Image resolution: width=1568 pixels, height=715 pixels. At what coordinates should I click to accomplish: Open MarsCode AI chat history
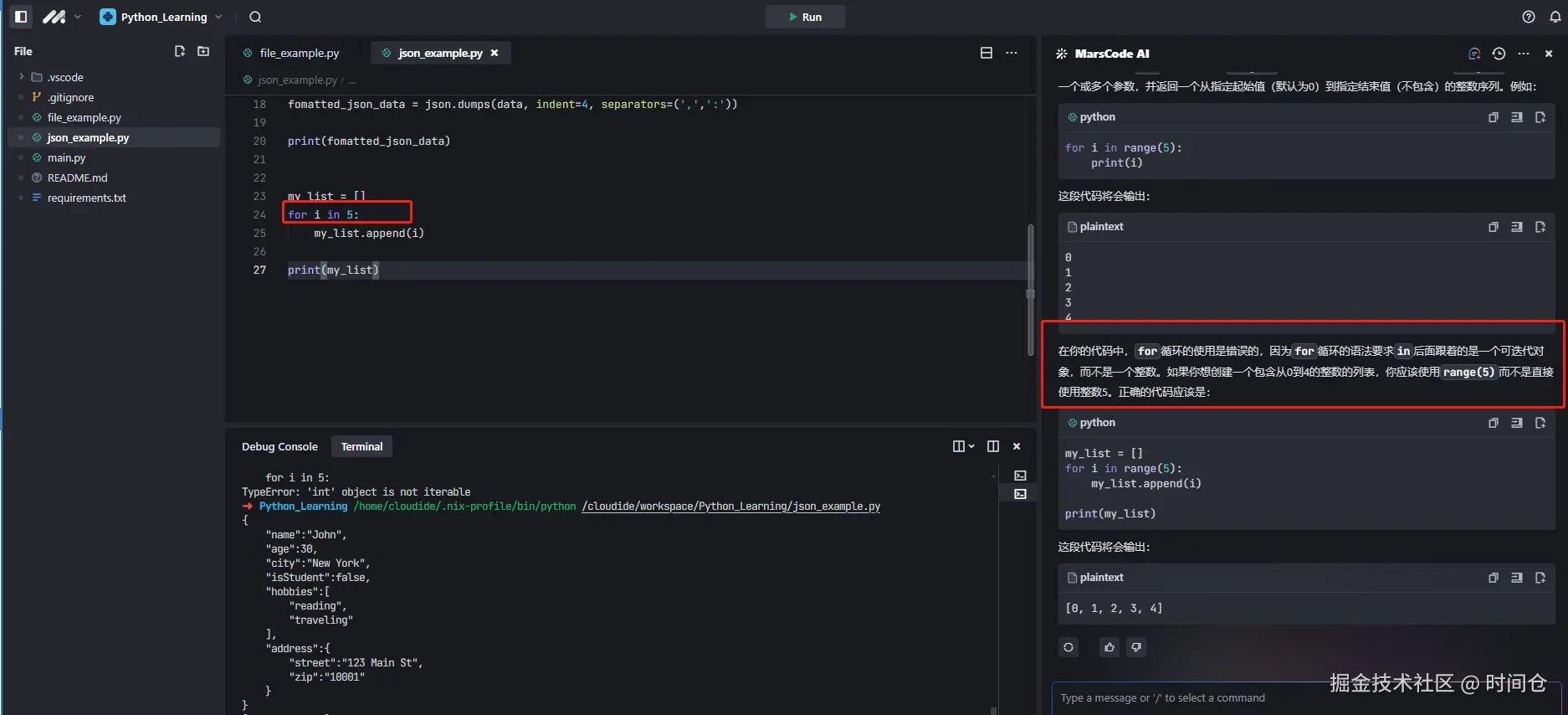pyautogui.click(x=1499, y=54)
